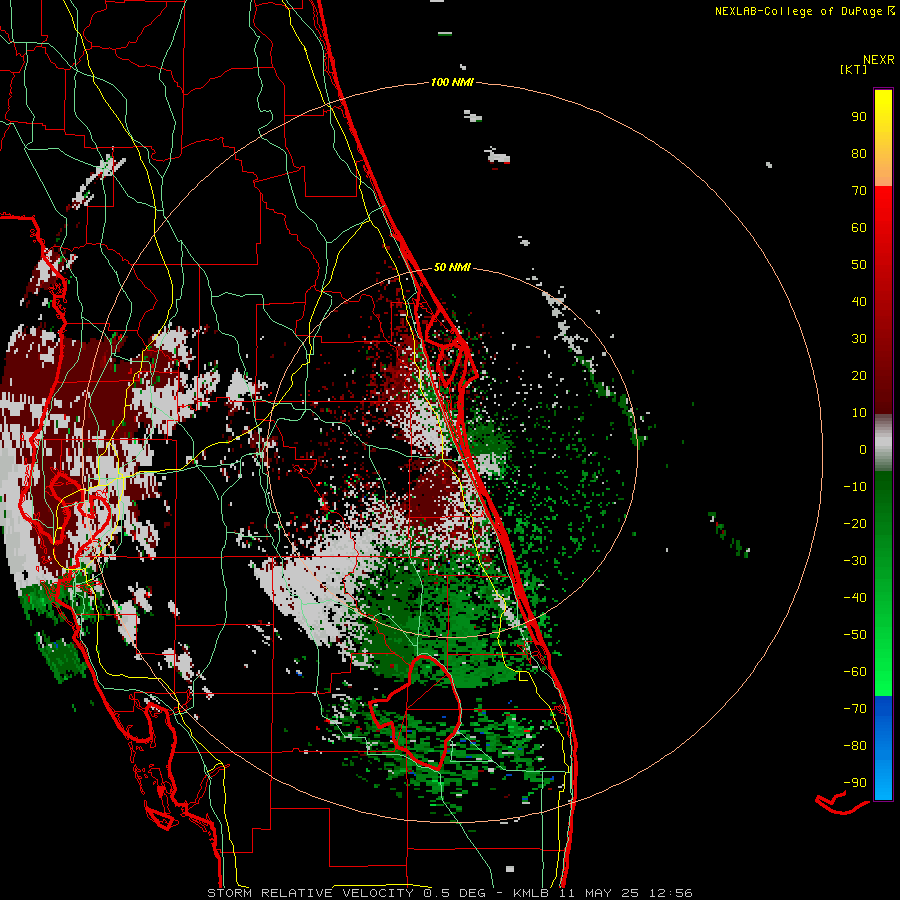
Task: Click the "100 NMI" range ring label
Action: tap(452, 82)
